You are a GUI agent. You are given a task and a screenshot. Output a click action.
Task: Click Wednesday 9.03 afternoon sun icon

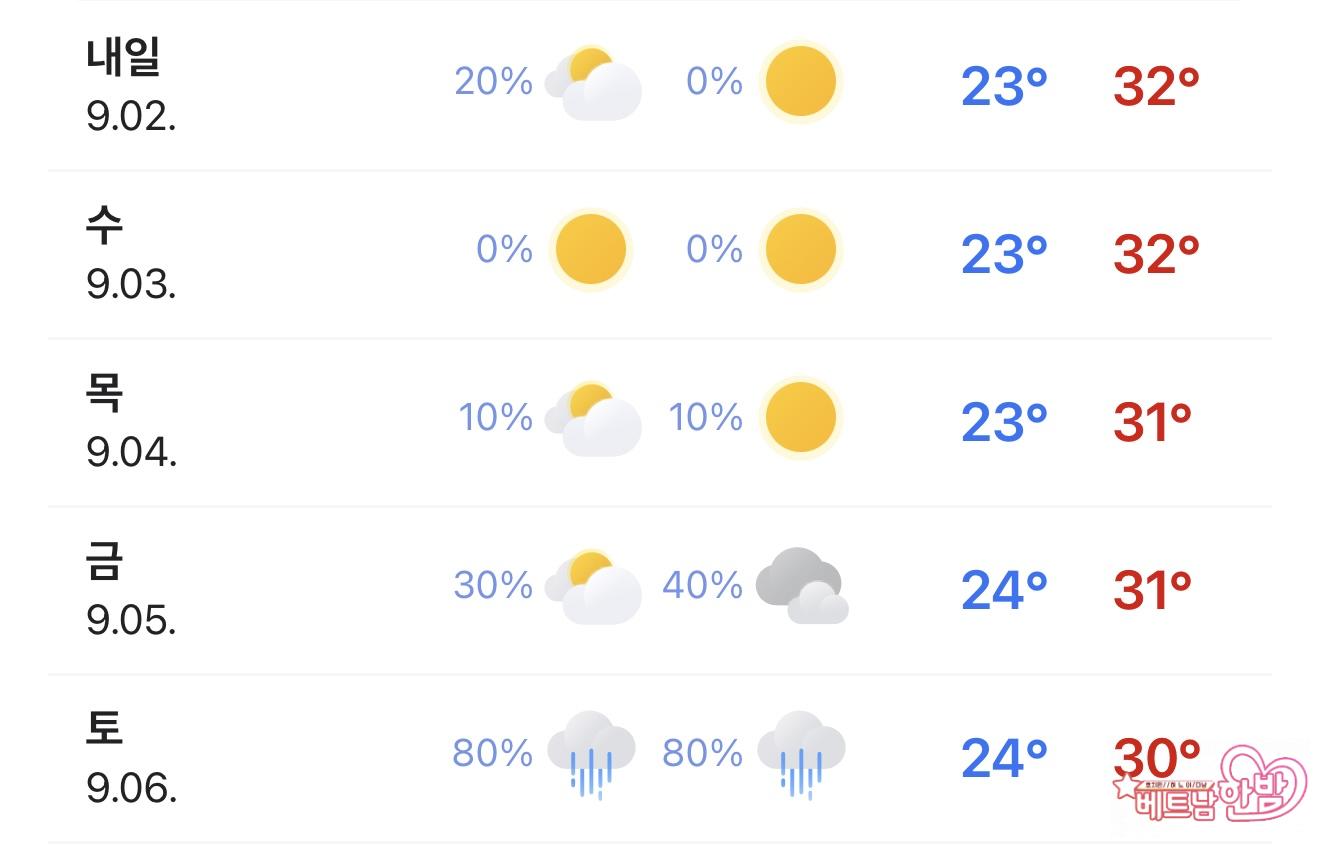(800, 250)
